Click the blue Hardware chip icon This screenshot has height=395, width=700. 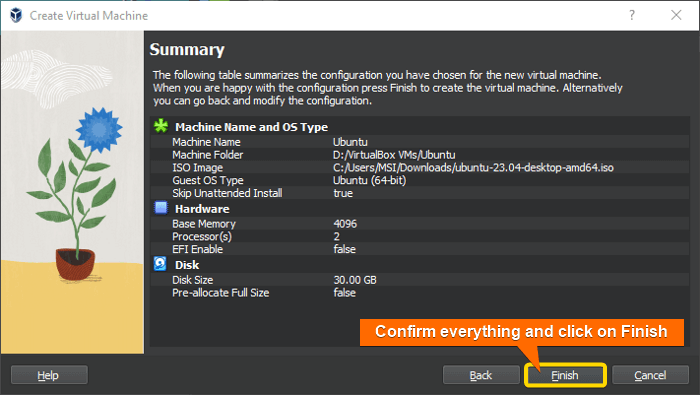(161, 208)
